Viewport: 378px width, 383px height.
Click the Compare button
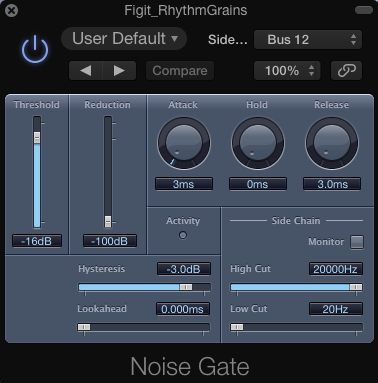point(180,70)
